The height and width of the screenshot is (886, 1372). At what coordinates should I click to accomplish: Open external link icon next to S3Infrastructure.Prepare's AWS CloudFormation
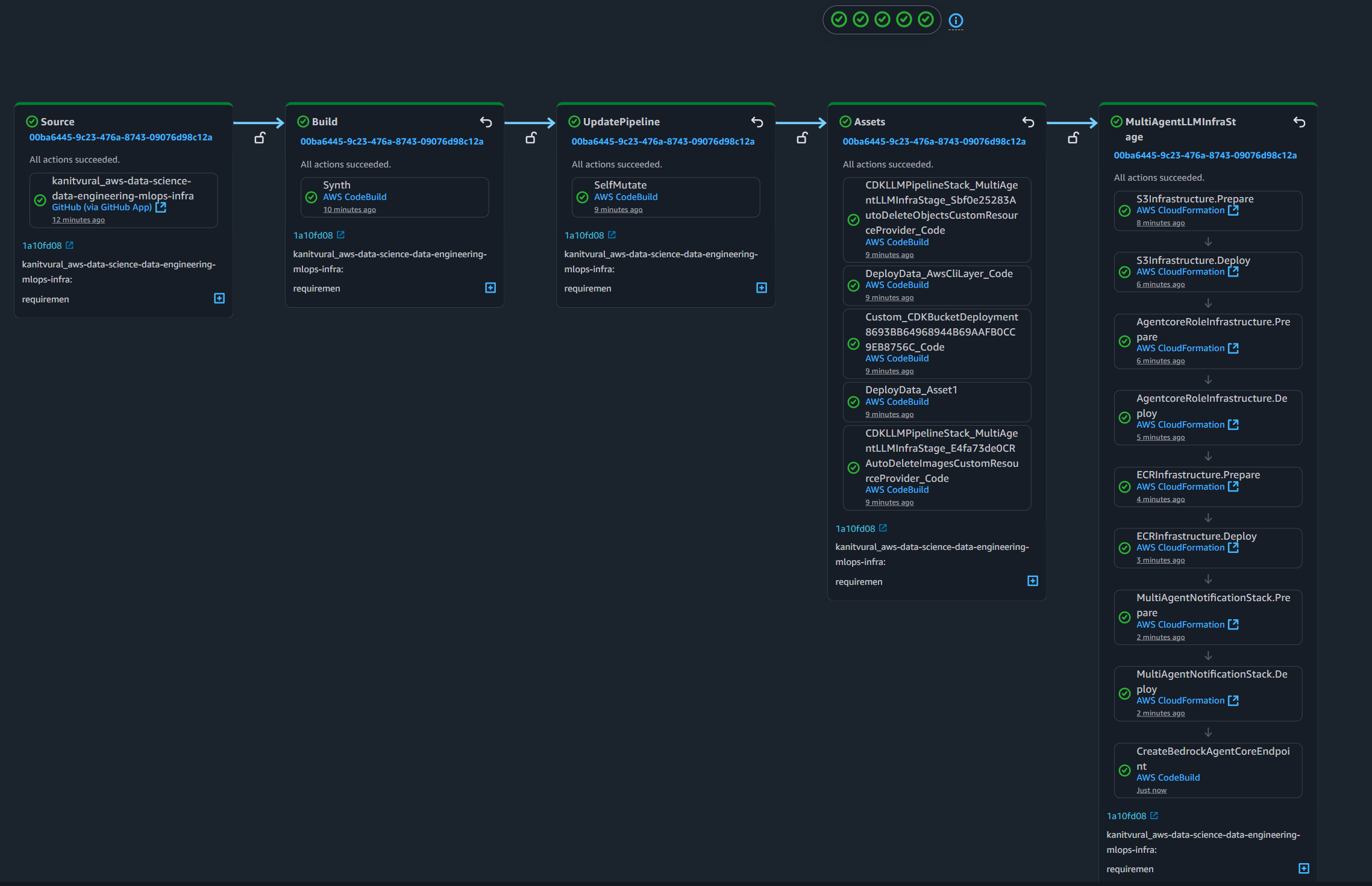(x=1233, y=210)
